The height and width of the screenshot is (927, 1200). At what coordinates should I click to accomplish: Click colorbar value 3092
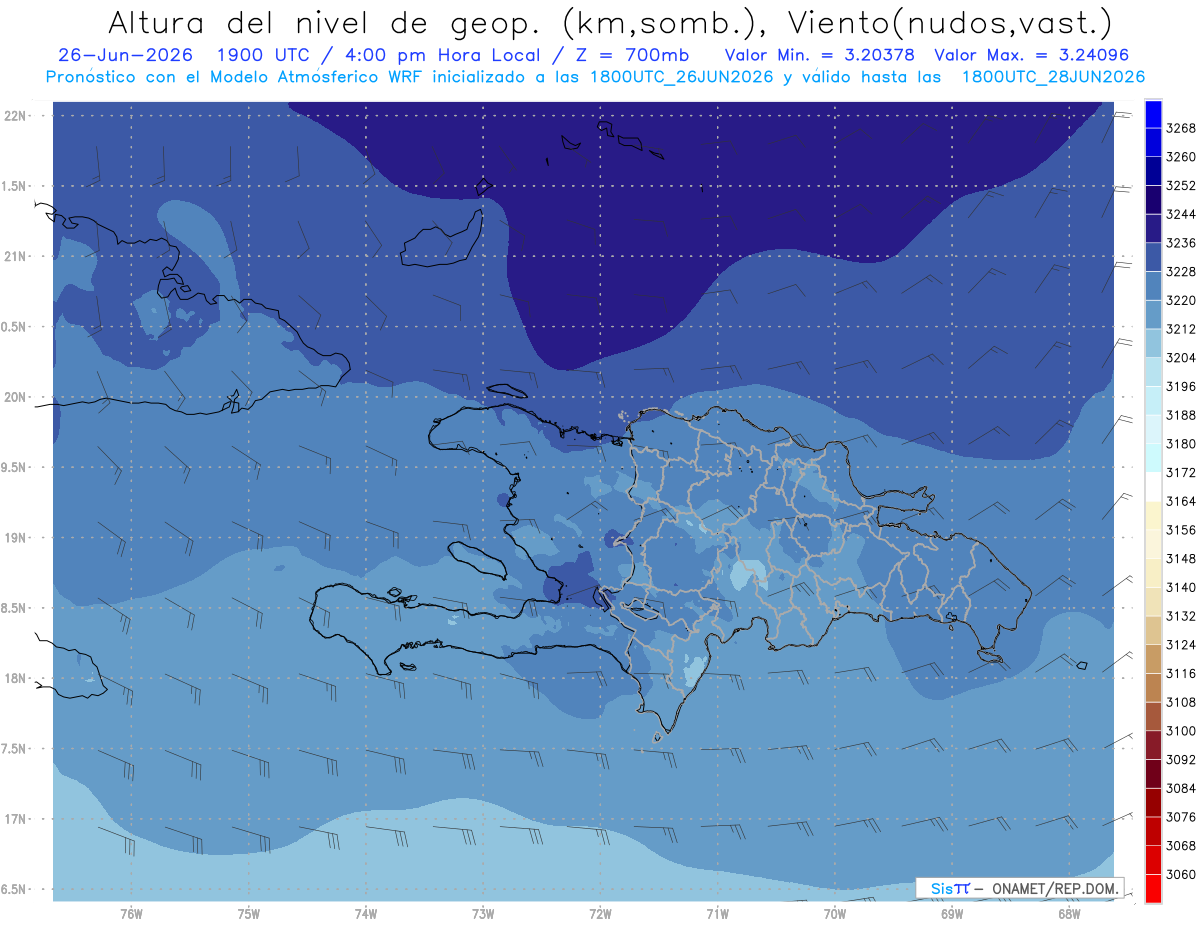pos(1181,760)
